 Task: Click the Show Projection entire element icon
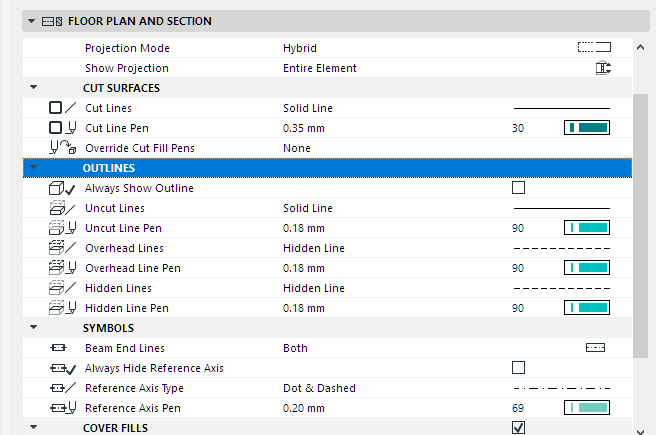point(602,68)
